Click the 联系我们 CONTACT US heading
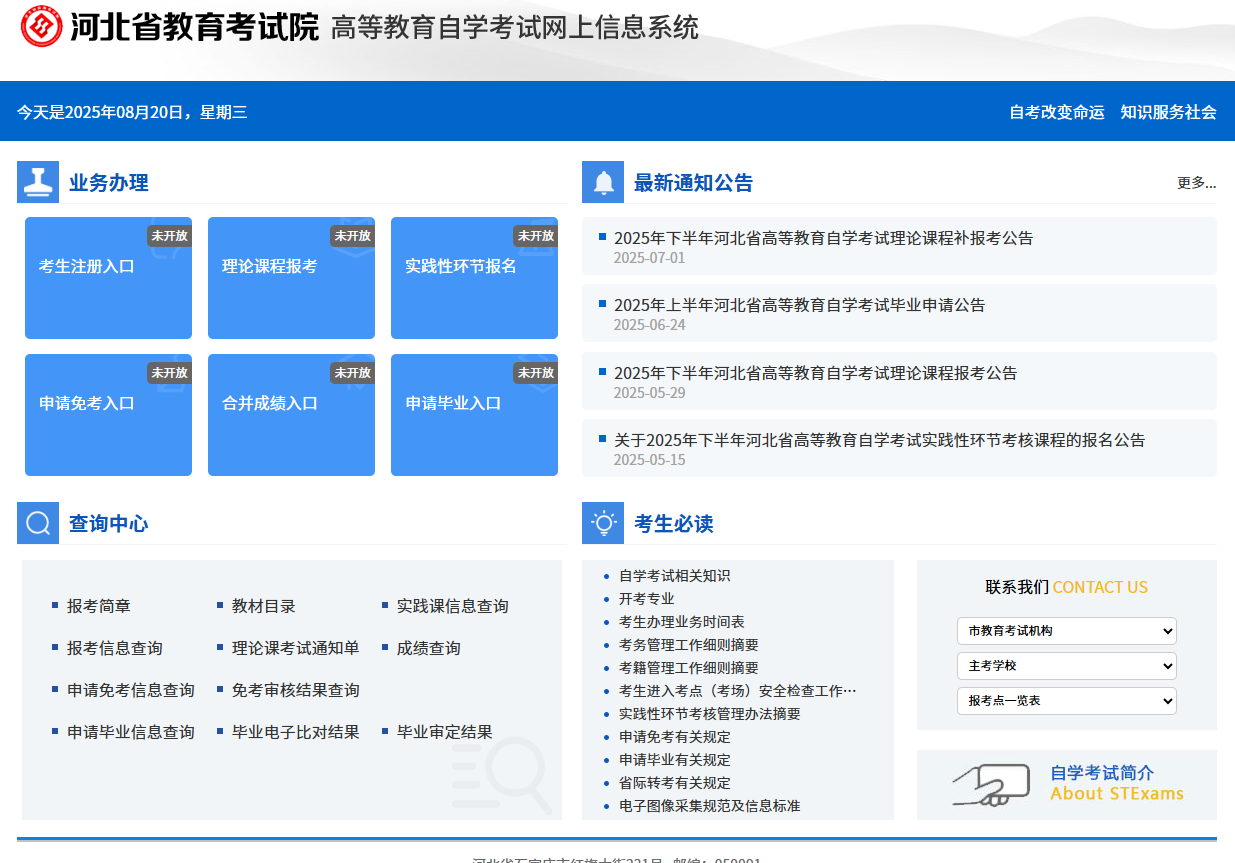 1067,587
